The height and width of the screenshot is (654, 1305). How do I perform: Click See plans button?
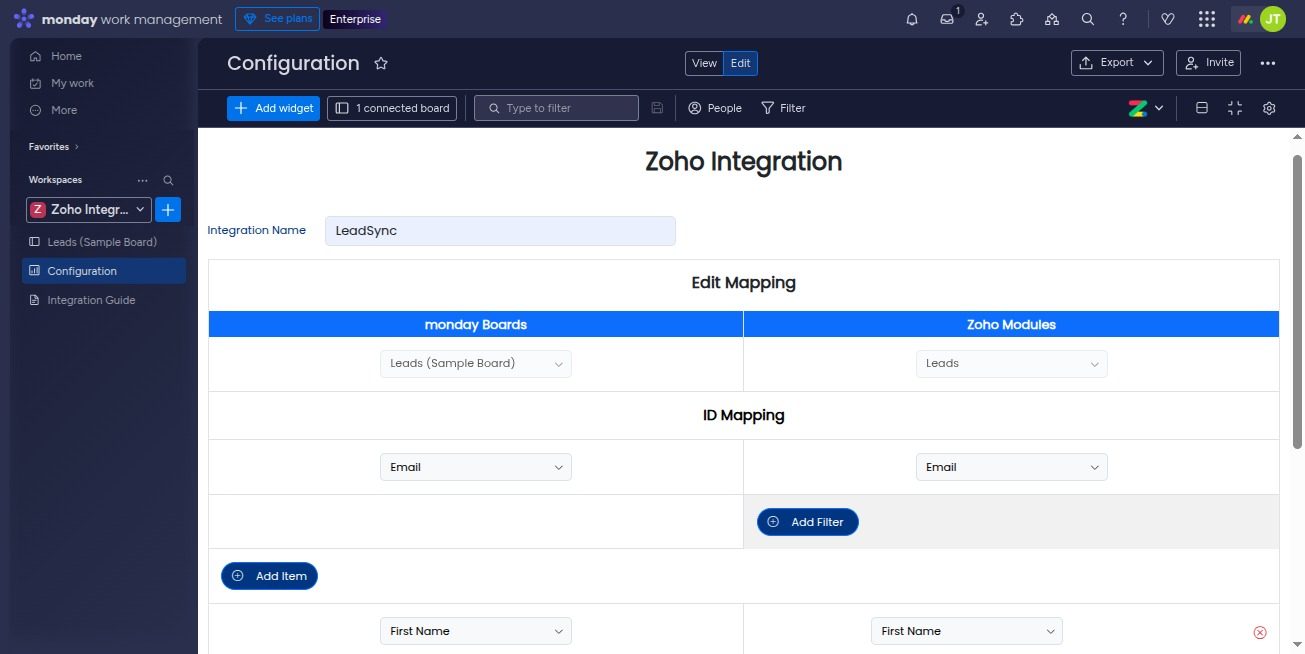(x=278, y=19)
